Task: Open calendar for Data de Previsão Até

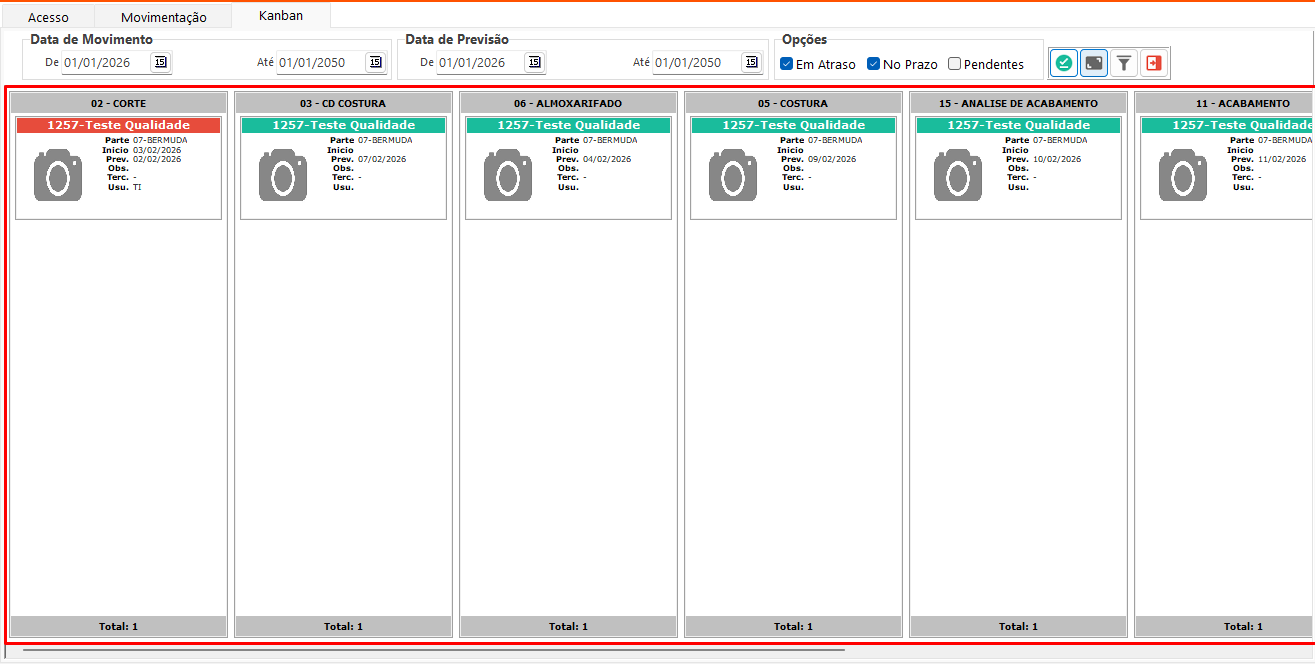Action: pyautogui.click(x=750, y=62)
